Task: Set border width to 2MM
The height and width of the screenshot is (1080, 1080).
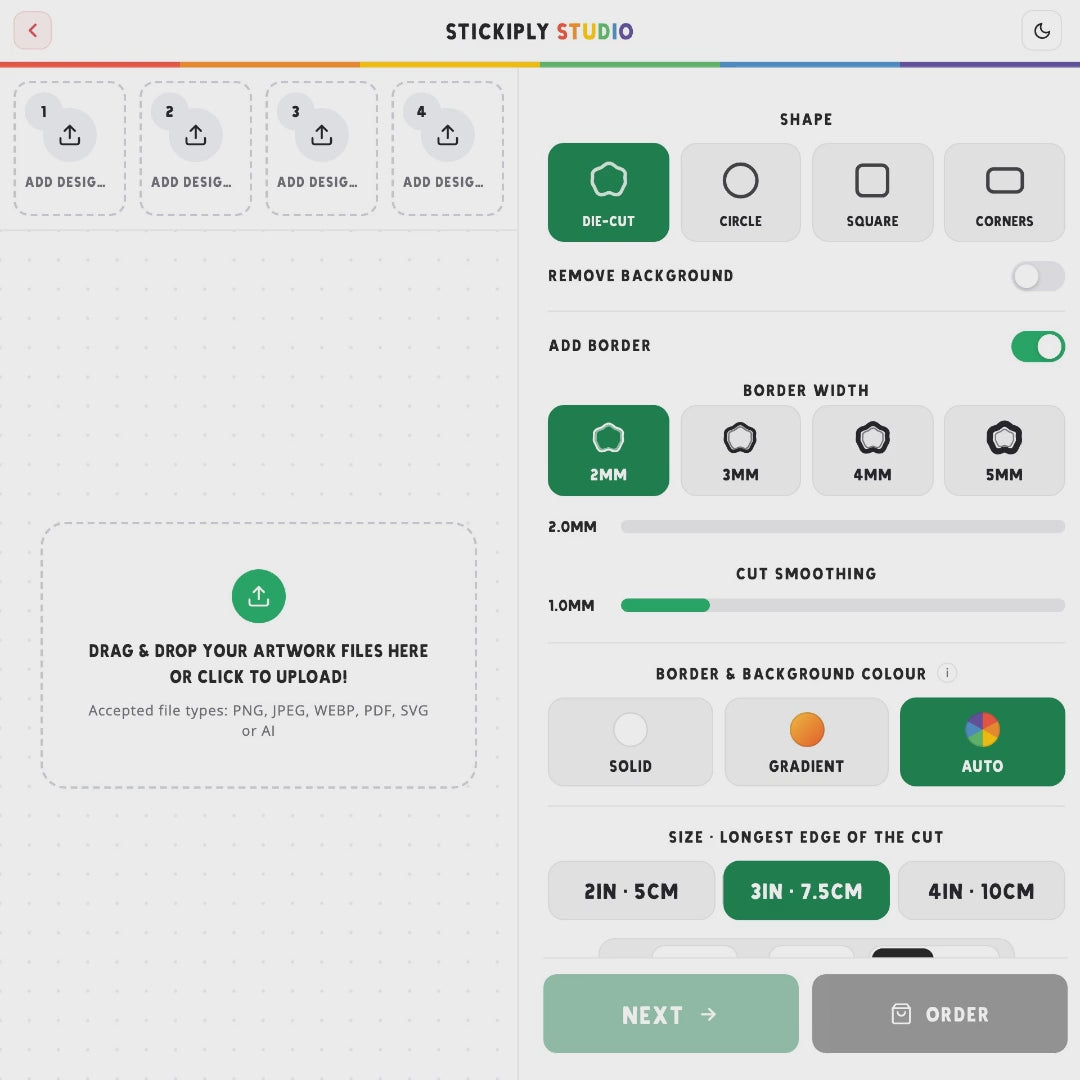Action: pyautogui.click(x=608, y=450)
